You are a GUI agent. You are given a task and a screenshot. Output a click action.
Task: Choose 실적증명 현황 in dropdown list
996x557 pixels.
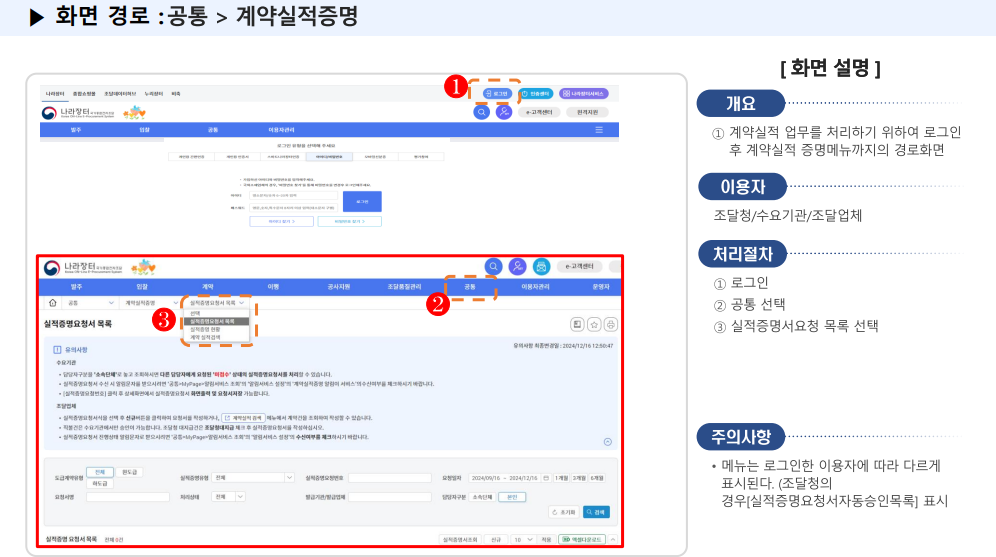coord(216,330)
